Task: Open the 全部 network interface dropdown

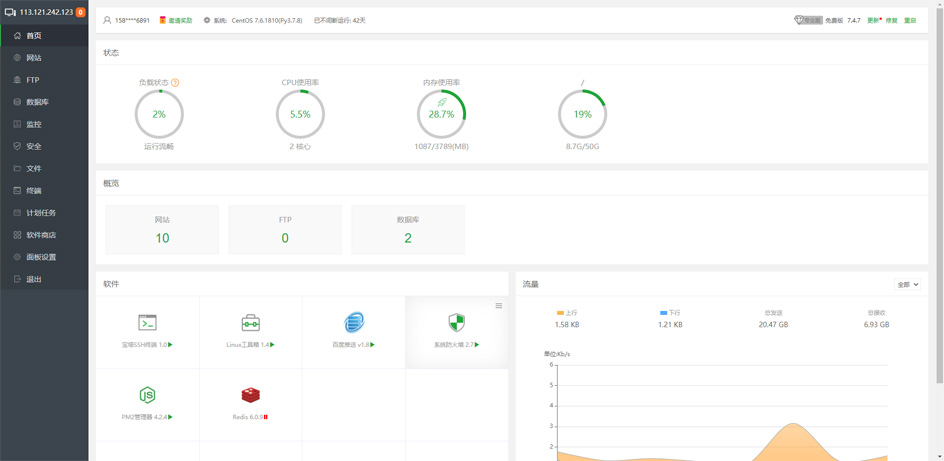Action: [907, 285]
